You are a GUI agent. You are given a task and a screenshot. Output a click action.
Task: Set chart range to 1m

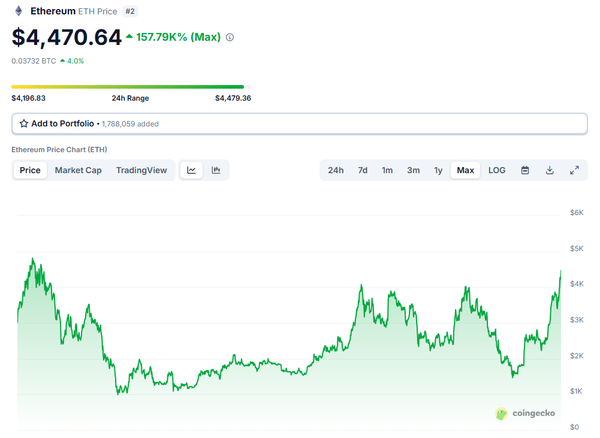(387, 170)
